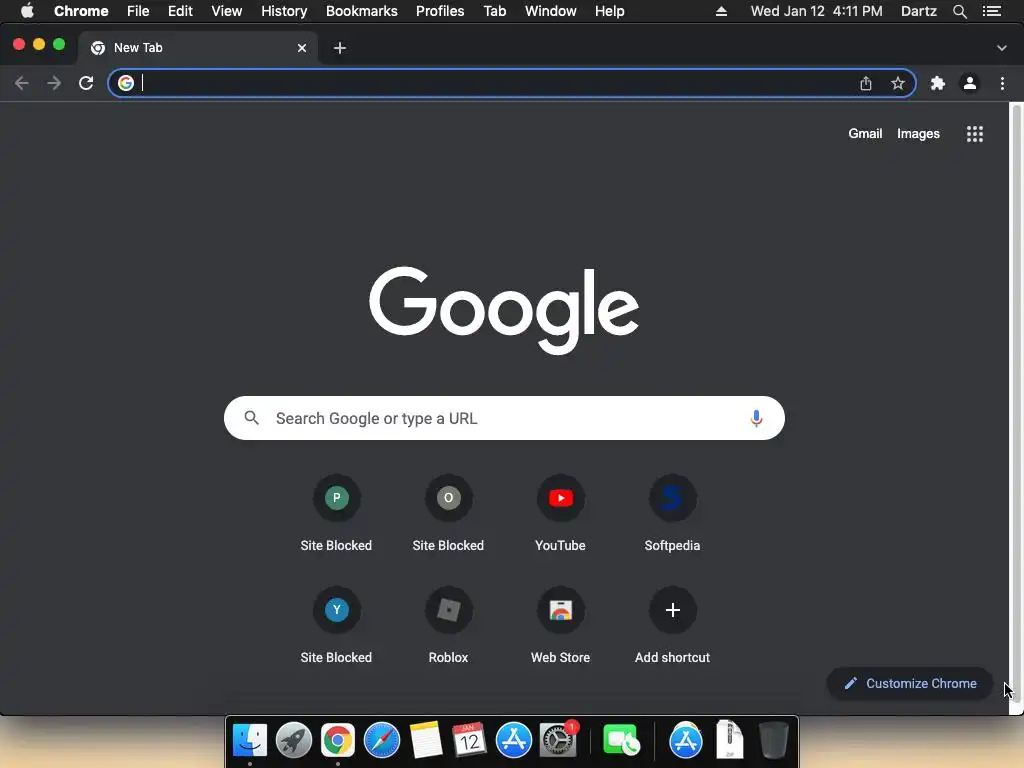Image resolution: width=1024 pixels, height=768 pixels.
Task: Expand the tab search chevron
Action: click(1002, 48)
